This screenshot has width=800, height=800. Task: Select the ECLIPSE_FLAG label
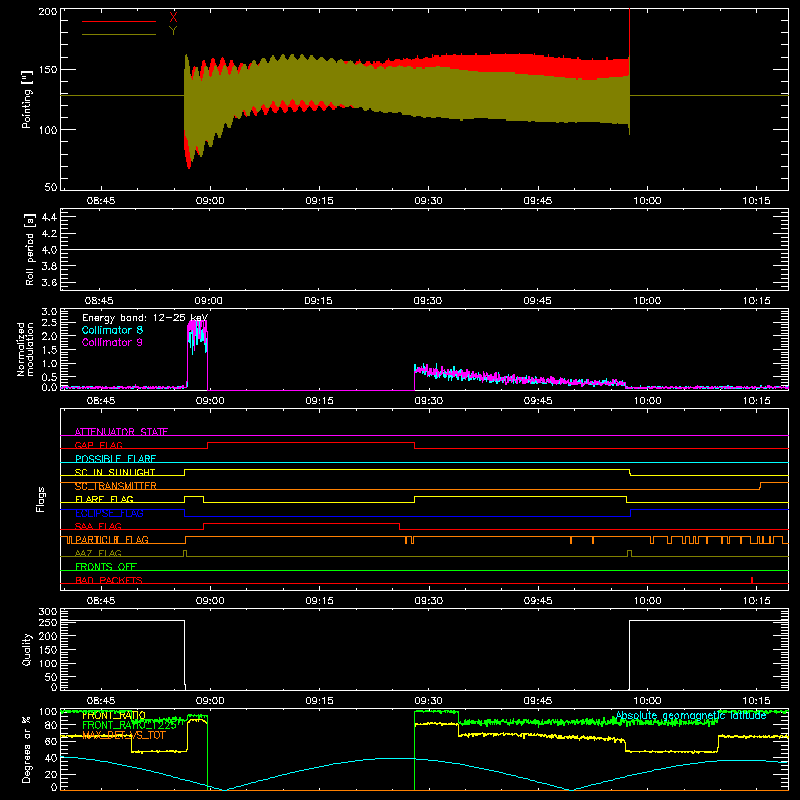click(109, 513)
